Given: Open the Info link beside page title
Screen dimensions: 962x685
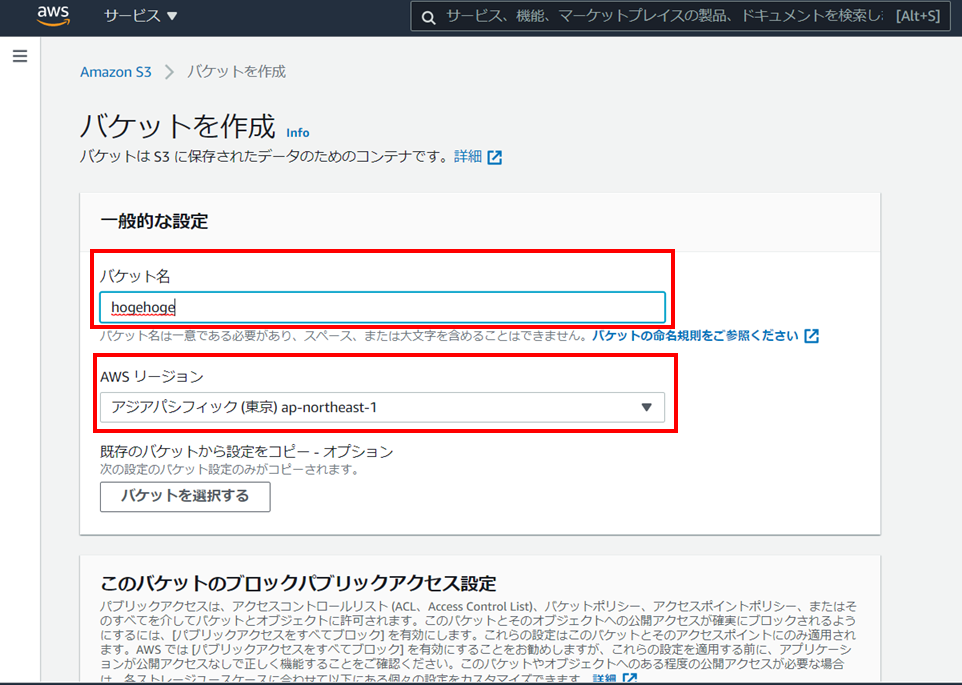Looking at the screenshot, I should tap(298, 132).
